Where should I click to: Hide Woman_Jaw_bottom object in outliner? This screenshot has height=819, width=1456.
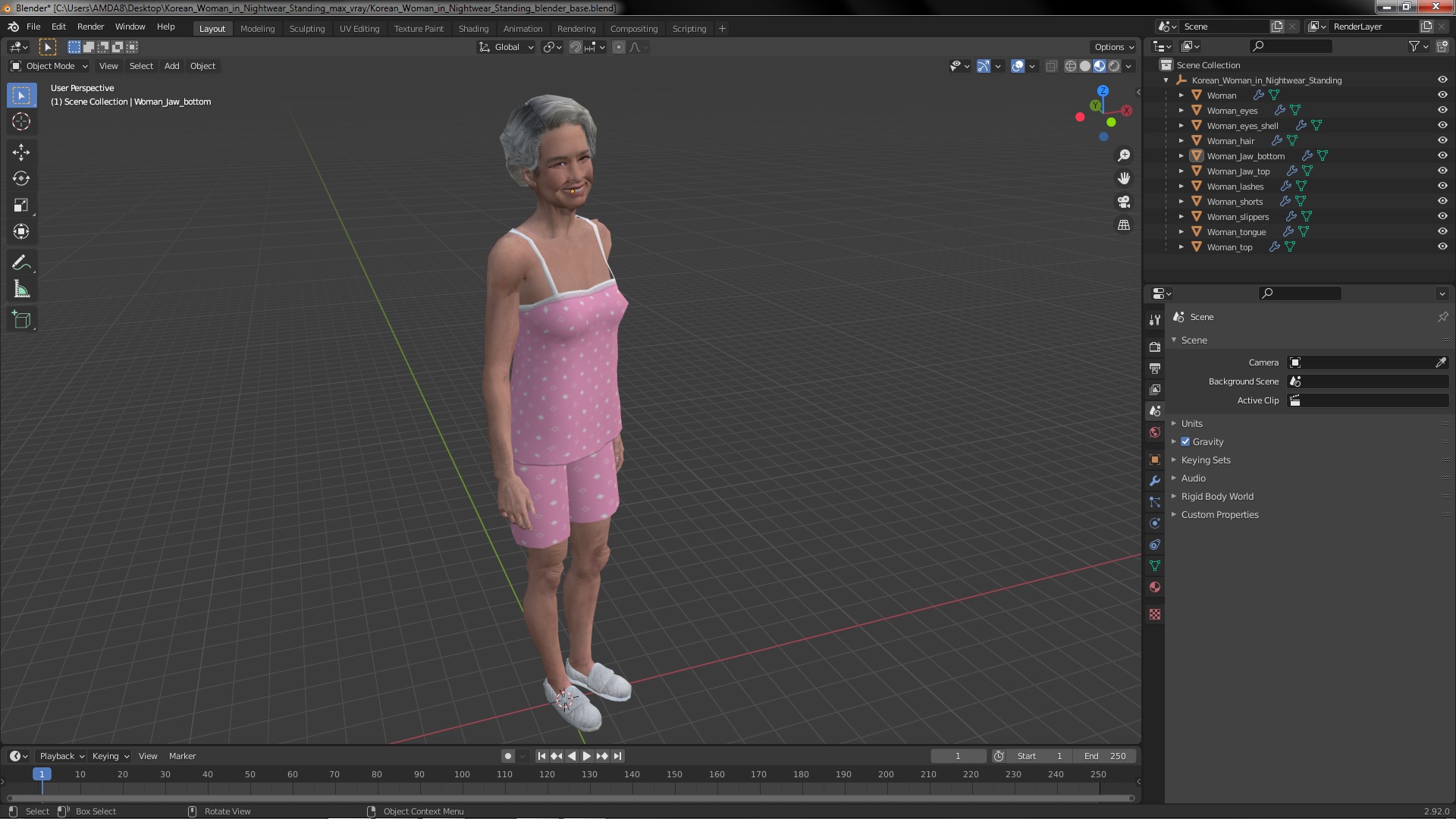[1442, 155]
